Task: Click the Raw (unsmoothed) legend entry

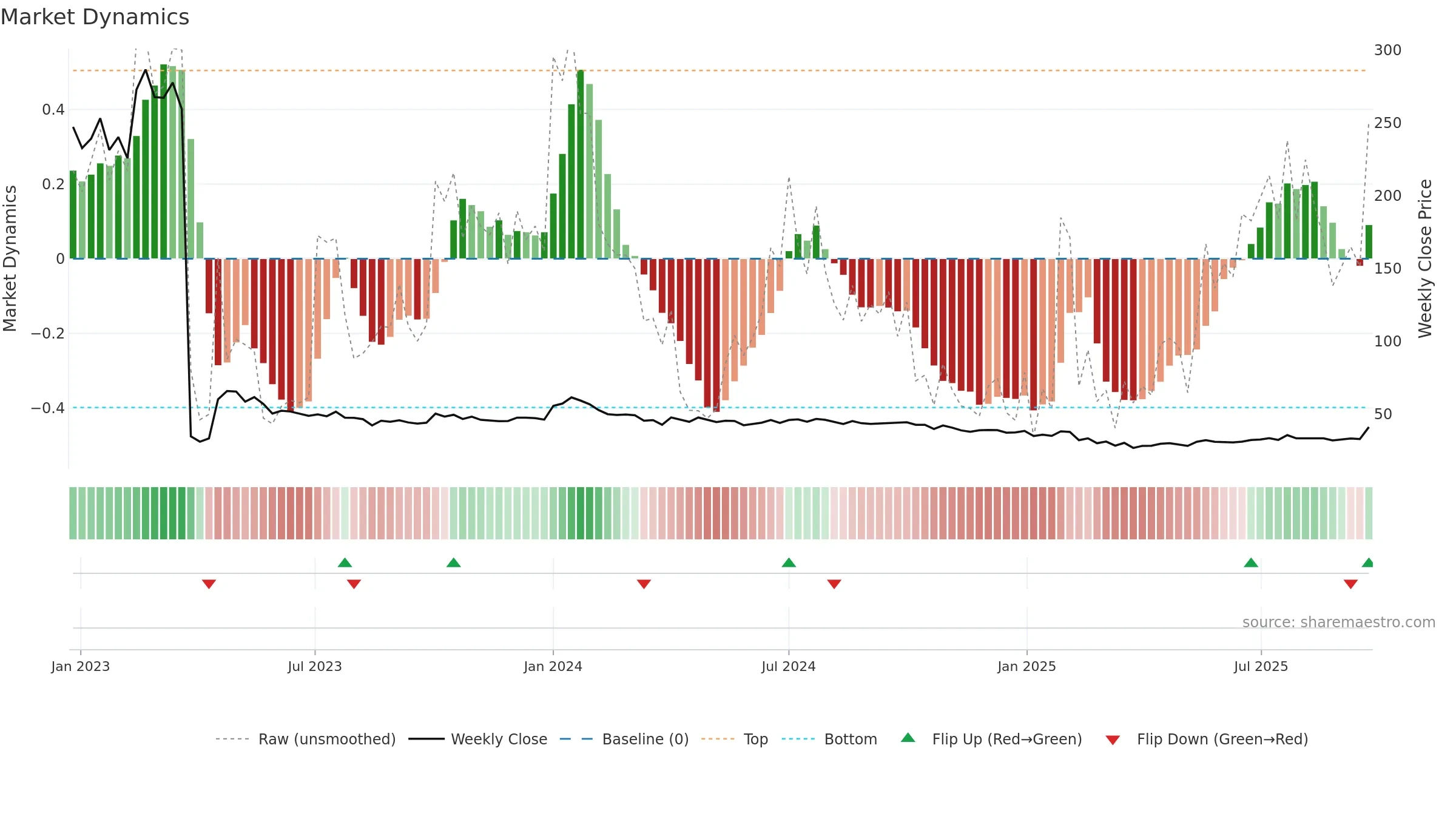Action: coord(305,739)
